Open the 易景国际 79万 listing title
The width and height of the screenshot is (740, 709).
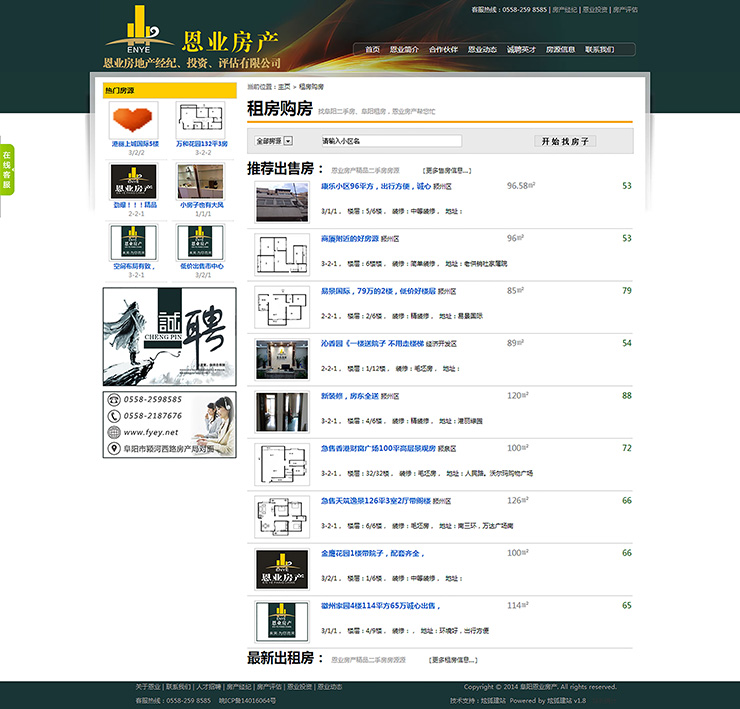click(x=378, y=291)
